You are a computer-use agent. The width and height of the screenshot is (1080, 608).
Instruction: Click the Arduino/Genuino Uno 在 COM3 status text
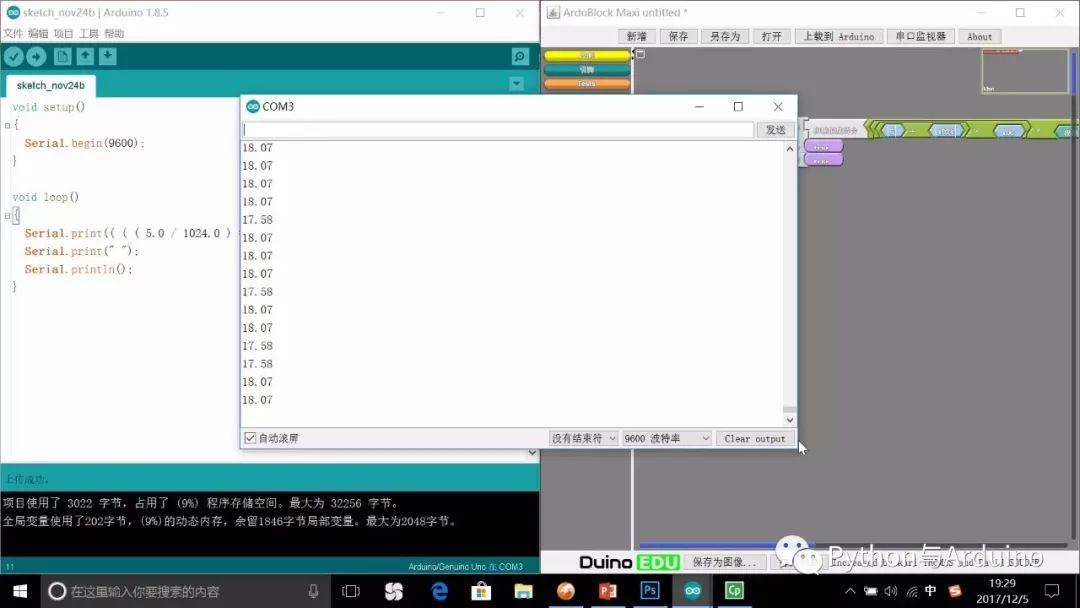click(466, 567)
